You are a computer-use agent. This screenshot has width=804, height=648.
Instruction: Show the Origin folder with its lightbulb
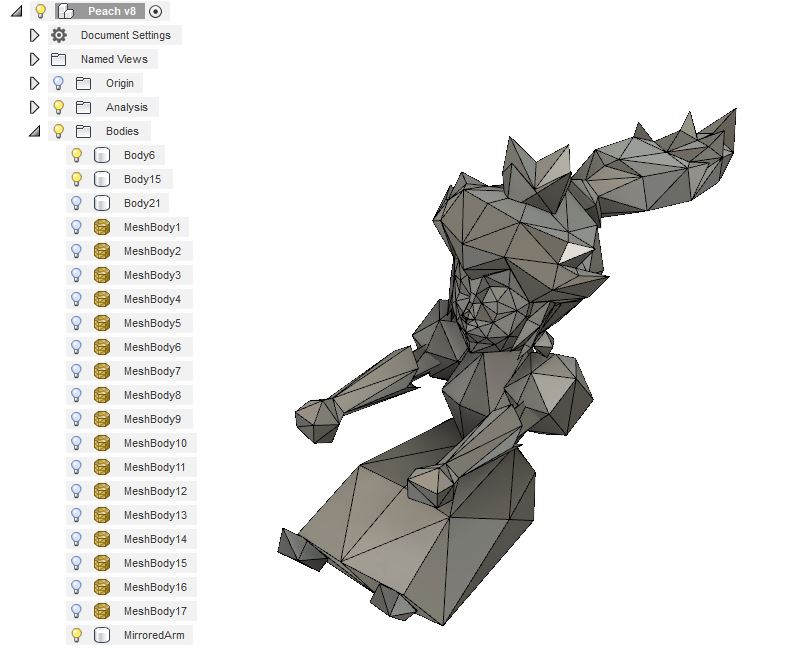point(58,83)
